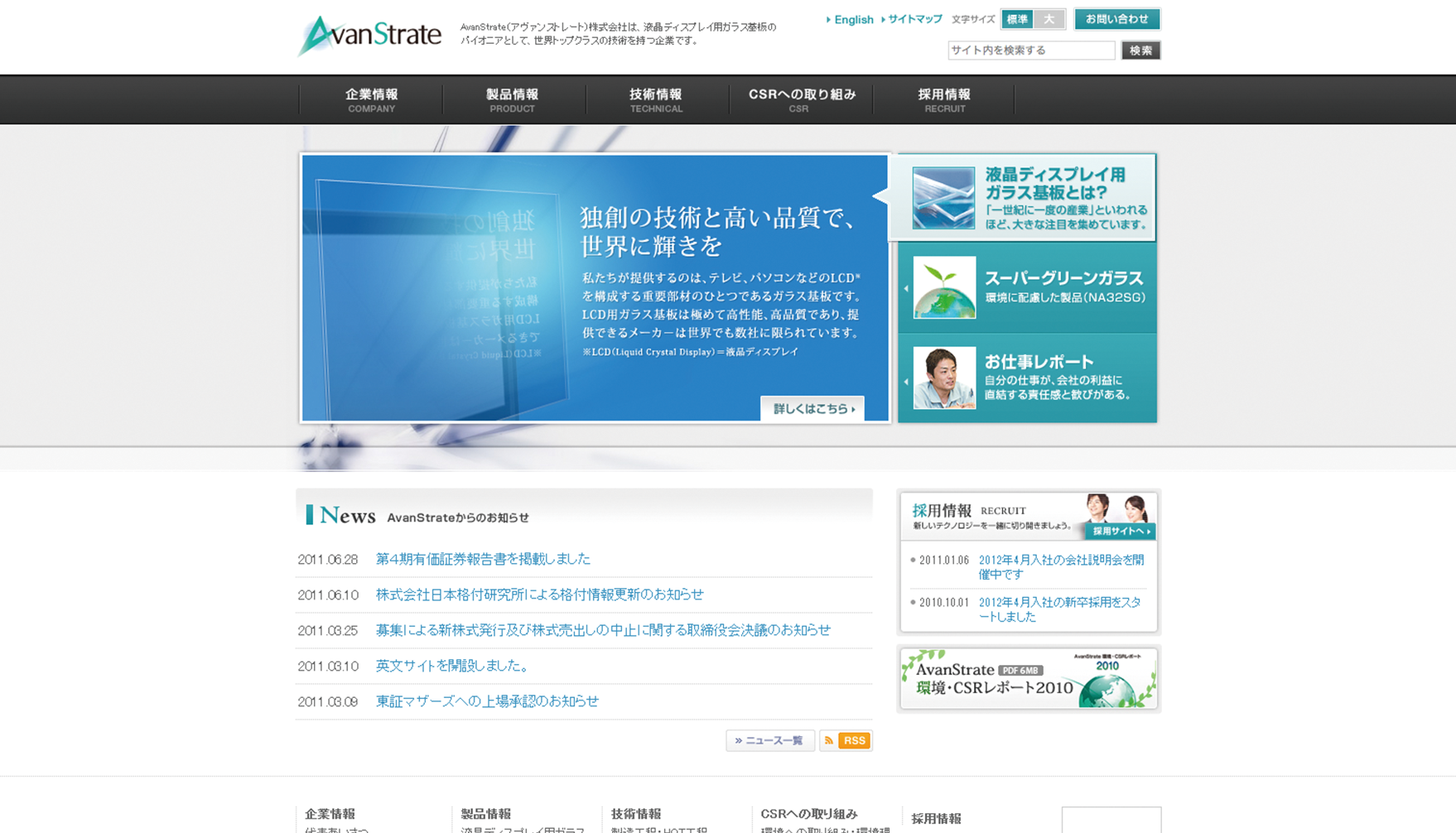This screenshot has width=1456, height=833.
Task: Set font size to 大
Action: tap(1049, 19)
